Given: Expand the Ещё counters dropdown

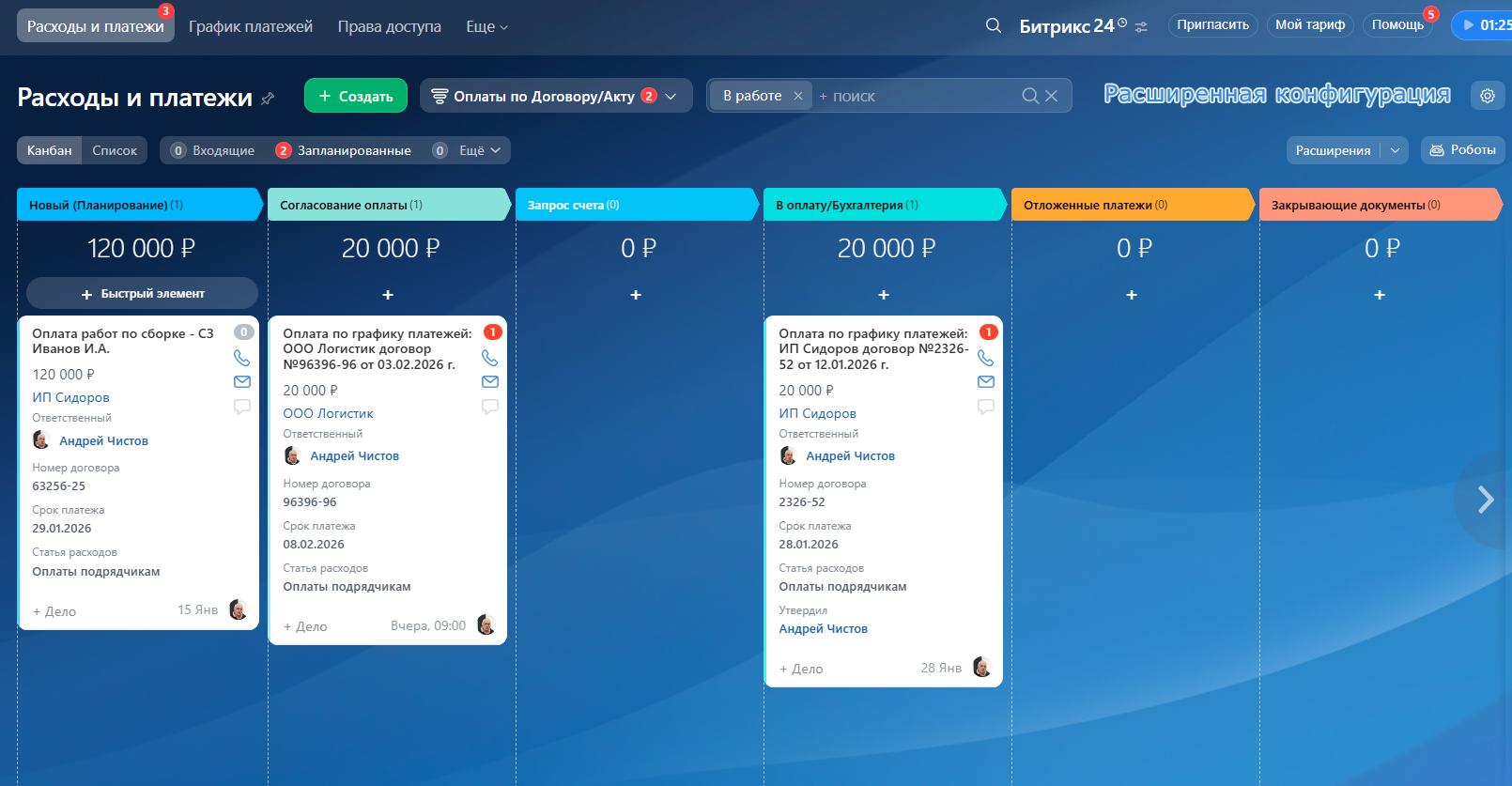Looking at the screenshot, I should click(x=467, y=150).
